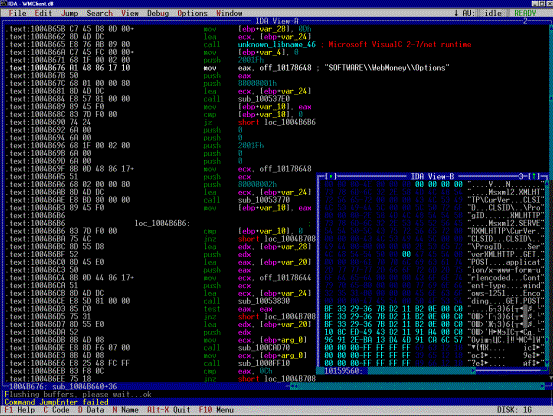Screen dimensions: 553x416
Task: Expand the Options menu
Action: coord(192,13)
